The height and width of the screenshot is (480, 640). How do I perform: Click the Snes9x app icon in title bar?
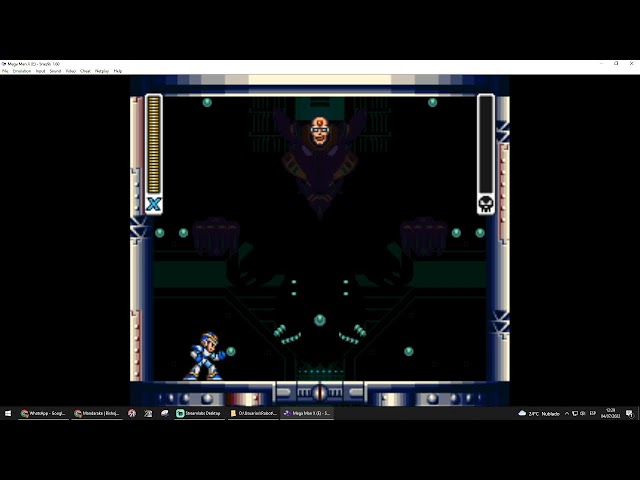coord(4,64)
